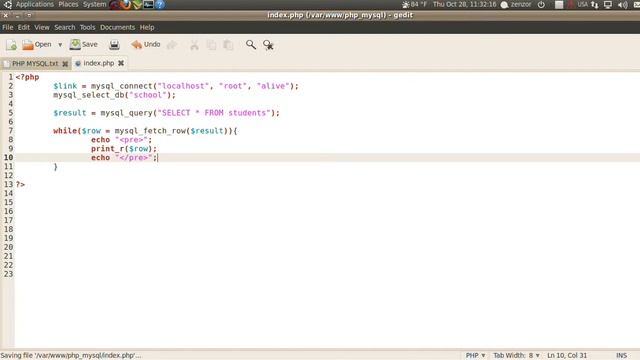
Task: Save the file with the Save button
Action: pyautogui.click(x=84, y=44)
